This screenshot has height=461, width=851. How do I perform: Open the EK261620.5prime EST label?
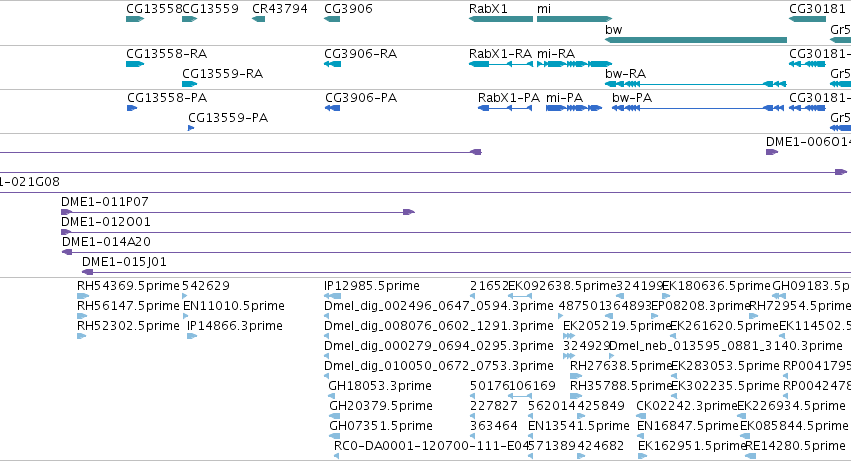[x=724, y=326]
